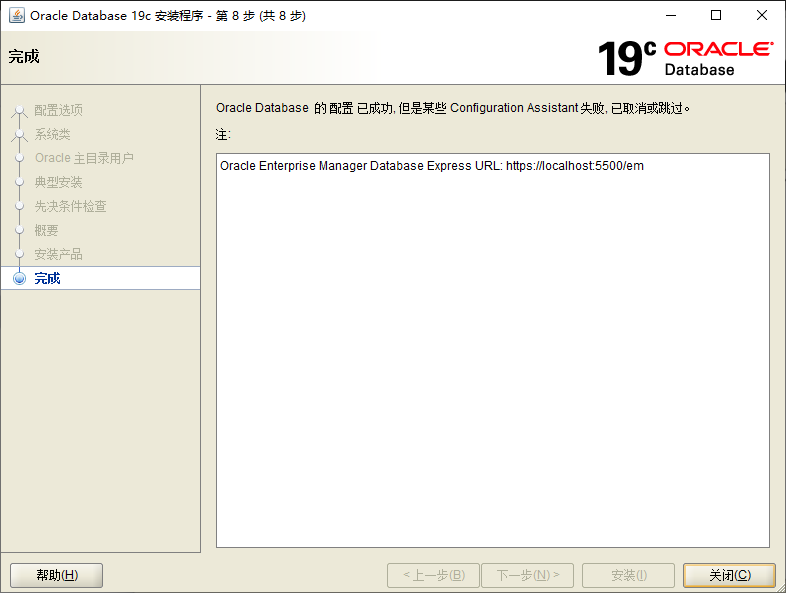Click inside the notes text area

(493, 350)
